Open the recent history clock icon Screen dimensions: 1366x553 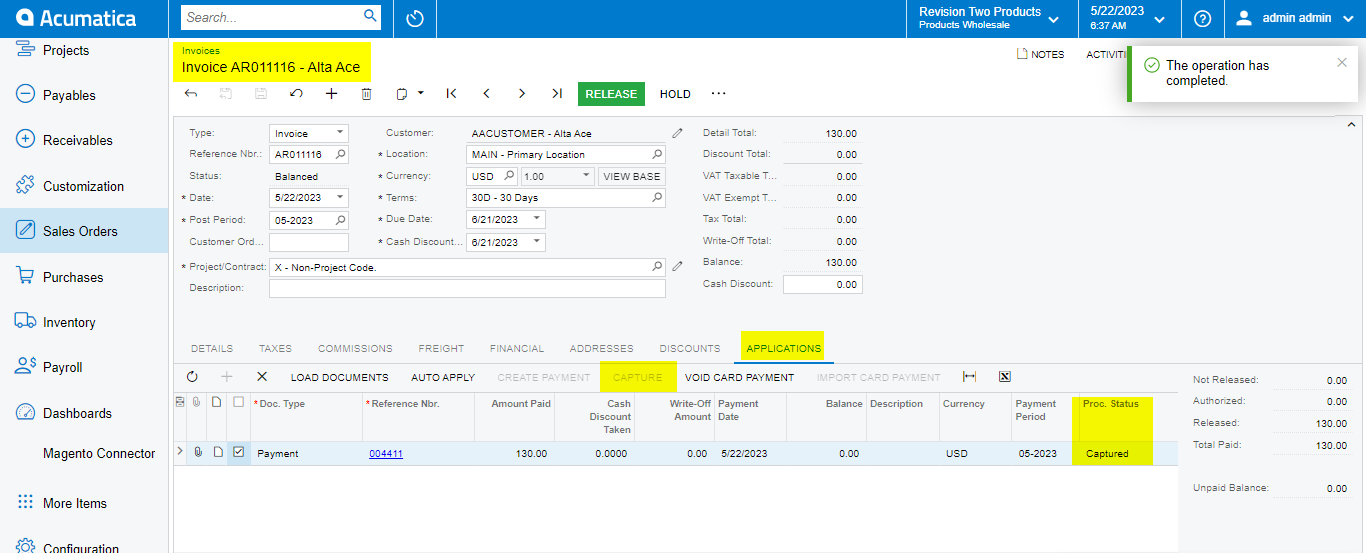[x=415, y=19]
